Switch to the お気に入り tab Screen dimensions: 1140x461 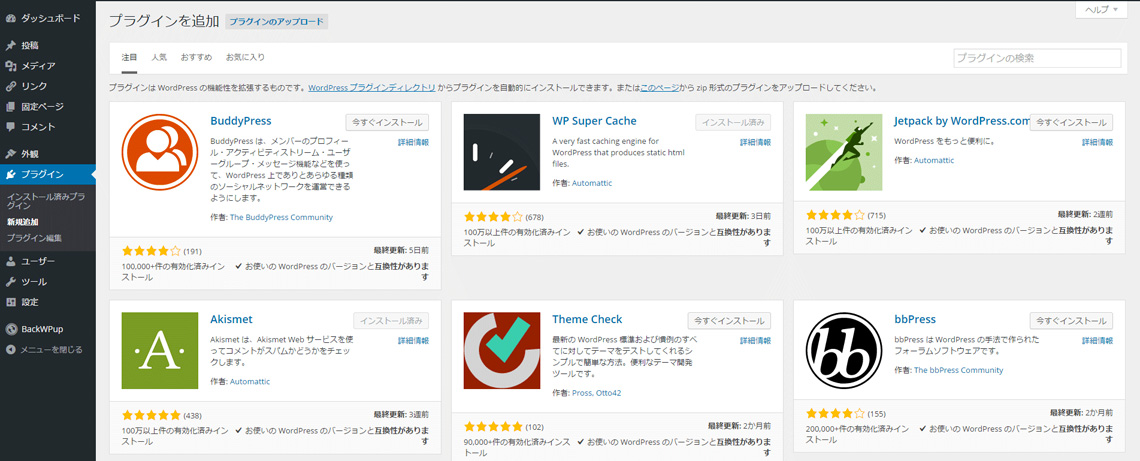click(x=245, y=57)
